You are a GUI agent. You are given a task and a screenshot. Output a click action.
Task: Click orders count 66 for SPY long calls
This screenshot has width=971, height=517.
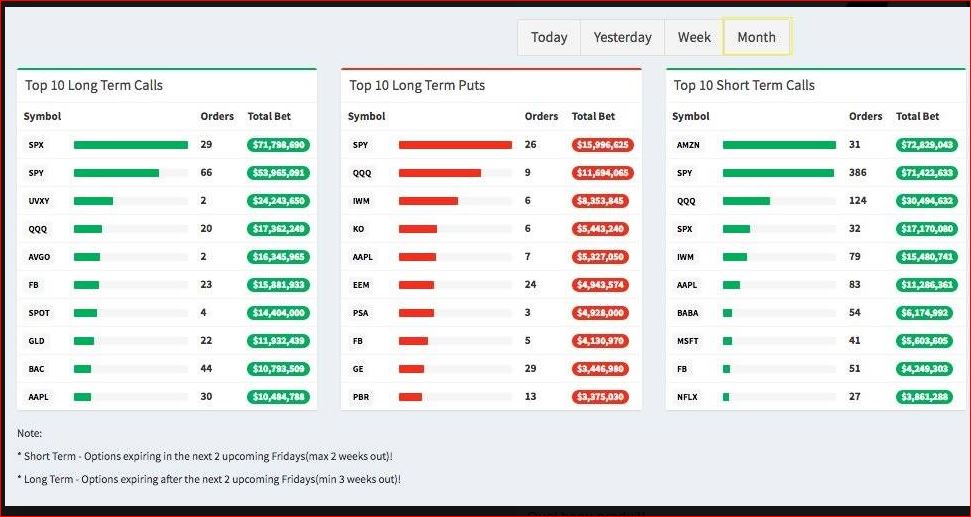click(x=206, y=173)
